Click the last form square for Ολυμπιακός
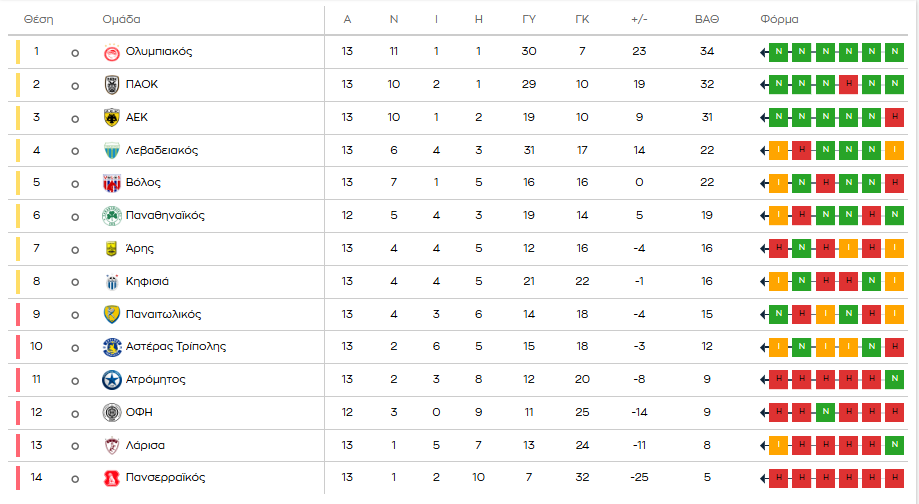919x504 pixels. (895, 52)
